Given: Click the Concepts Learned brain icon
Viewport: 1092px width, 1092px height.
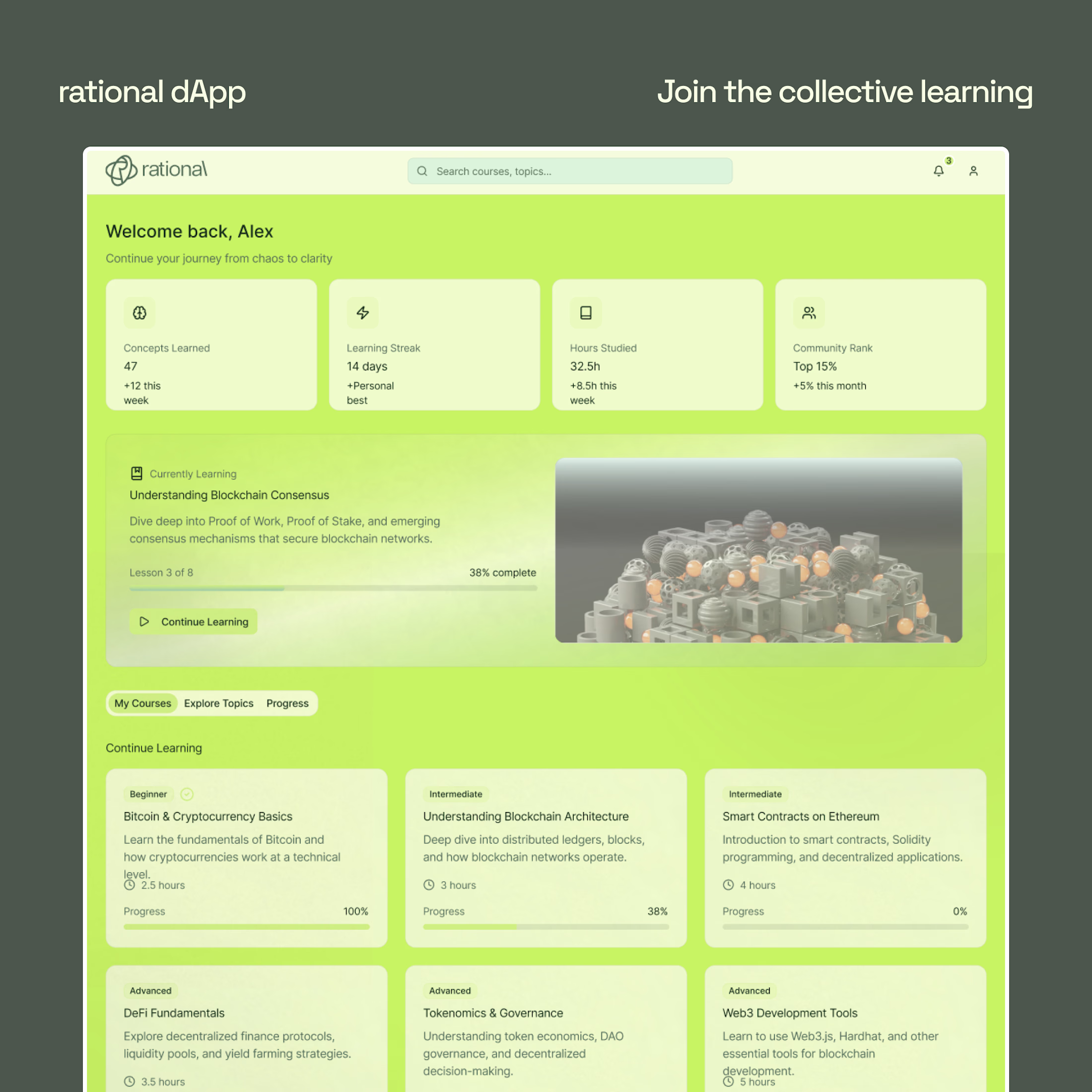Looking at the screenshot, I should point(139,313).
